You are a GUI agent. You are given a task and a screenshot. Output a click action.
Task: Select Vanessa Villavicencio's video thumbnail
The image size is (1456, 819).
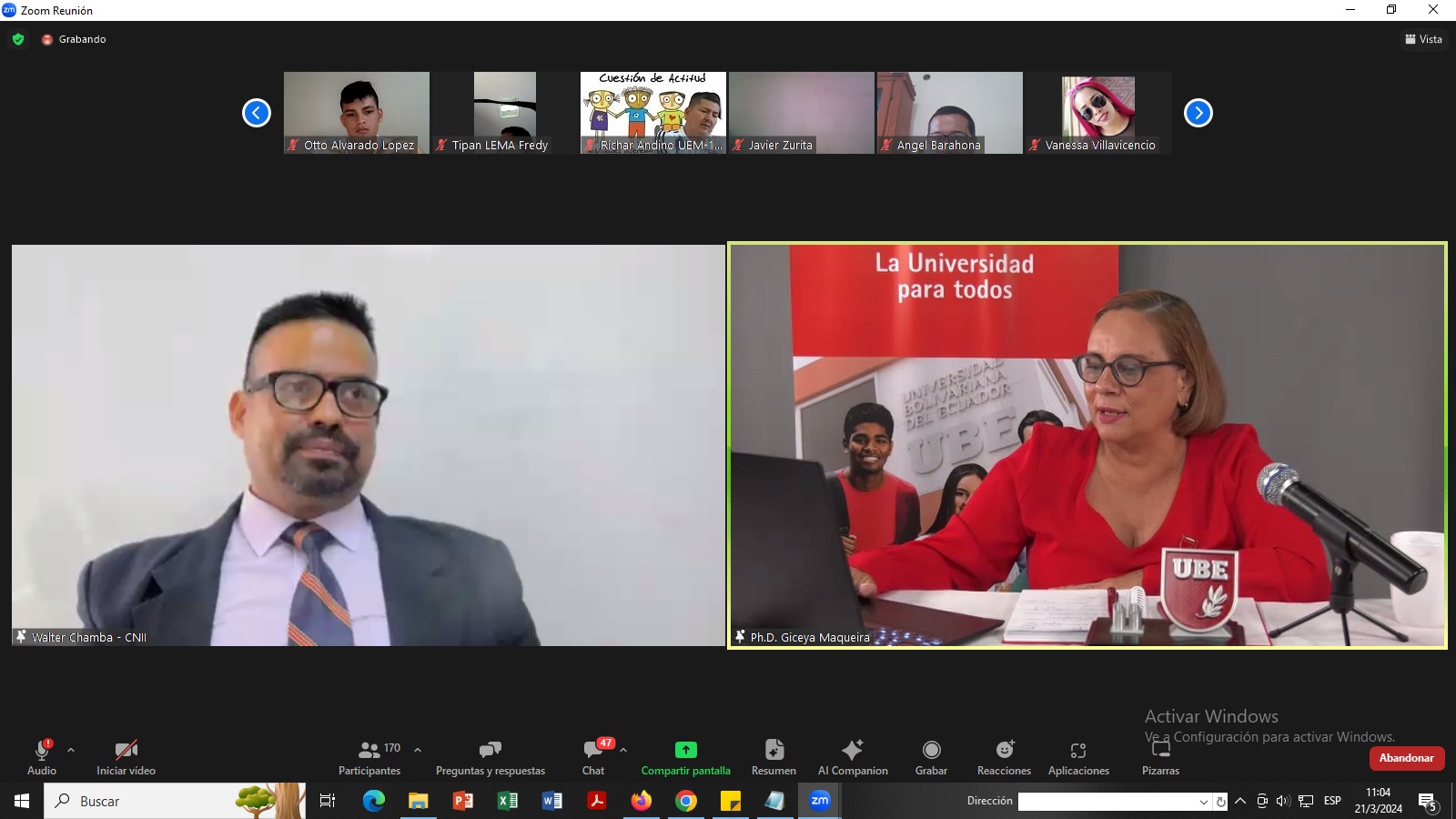tap(1098, 112)
